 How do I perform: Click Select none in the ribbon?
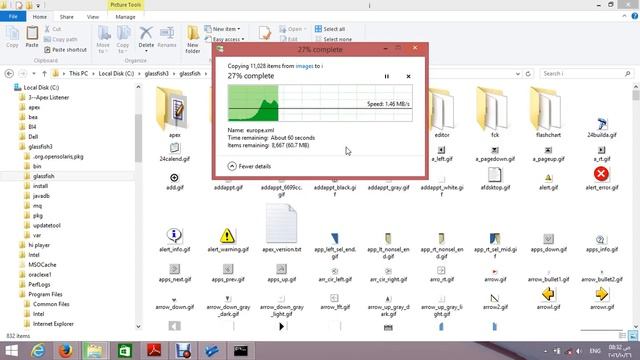pyautogui.click(x=333, y=39)
